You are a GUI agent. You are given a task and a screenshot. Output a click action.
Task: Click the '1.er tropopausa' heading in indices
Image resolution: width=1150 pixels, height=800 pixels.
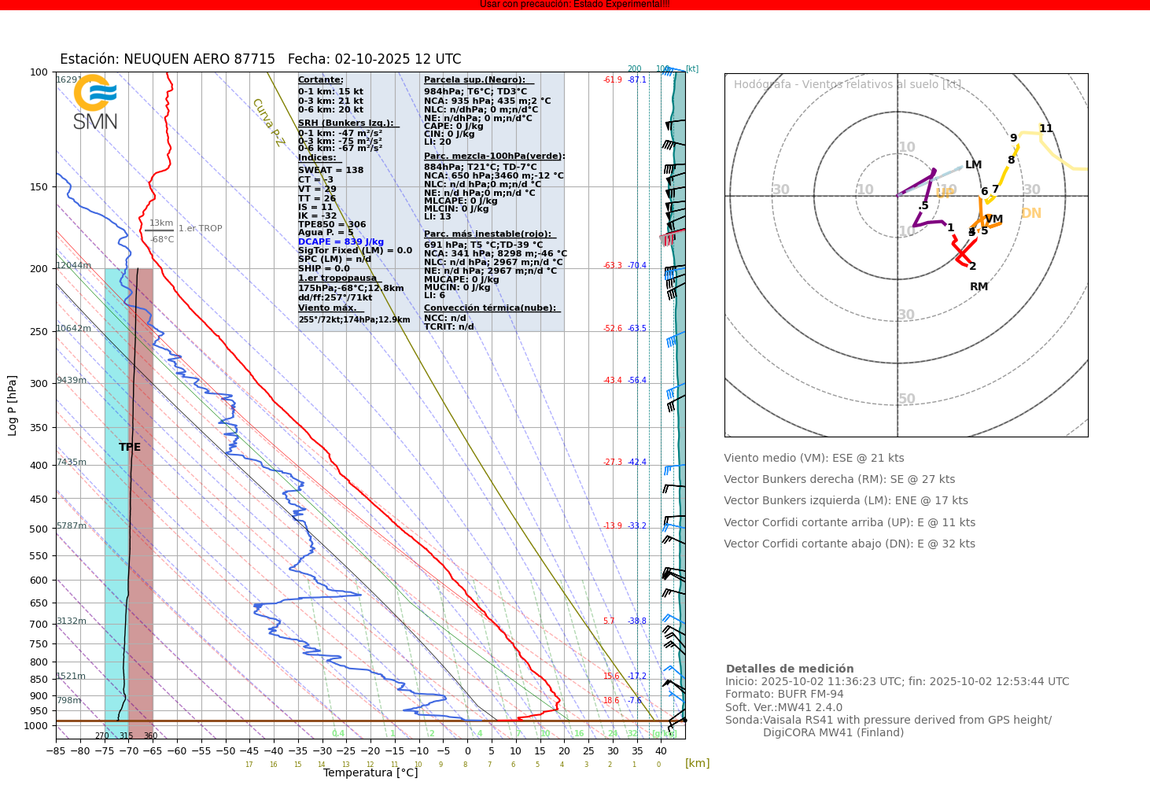point(337,278)
